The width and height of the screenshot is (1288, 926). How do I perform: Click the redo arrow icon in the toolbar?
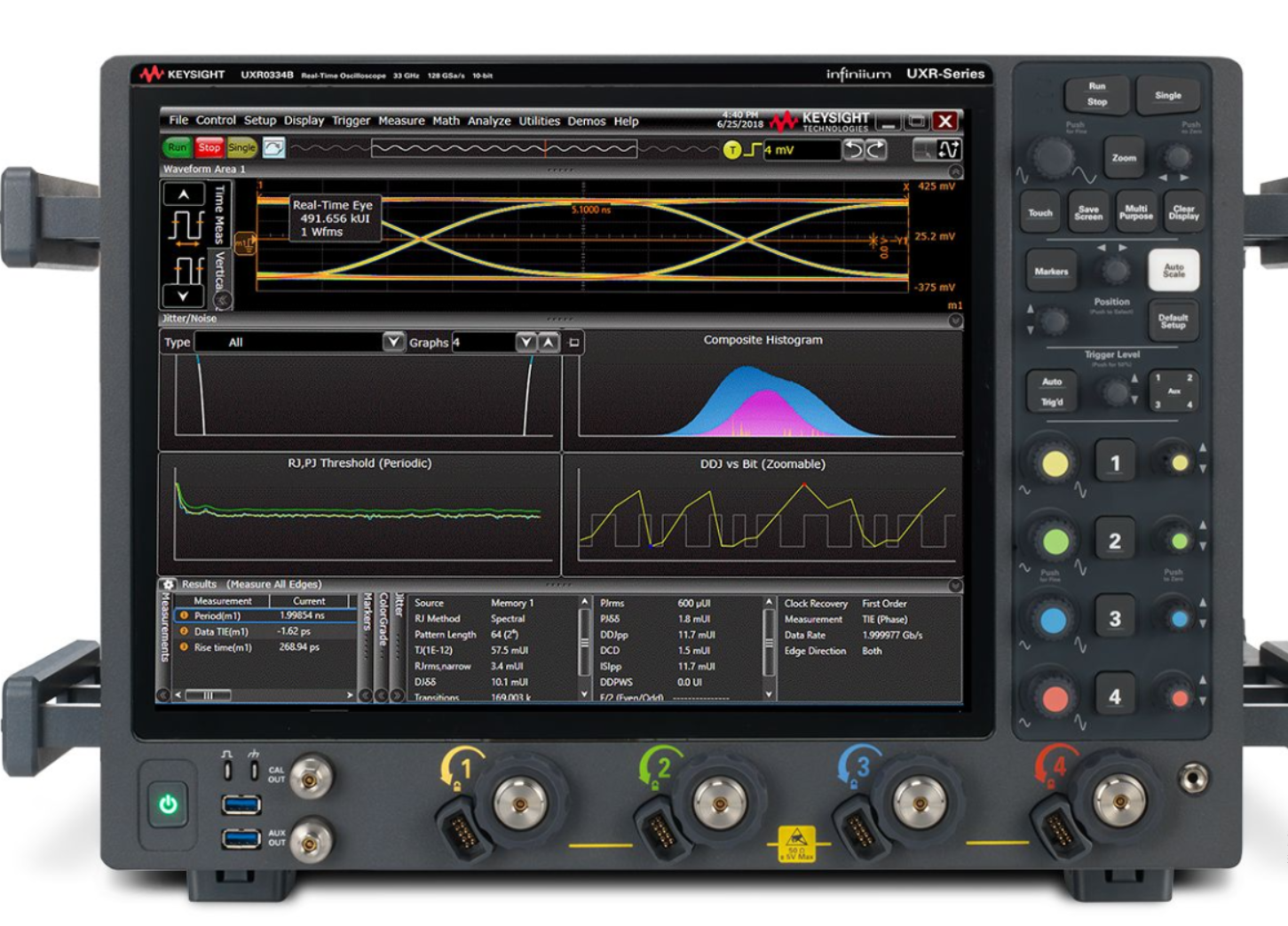tap(875, 150)
